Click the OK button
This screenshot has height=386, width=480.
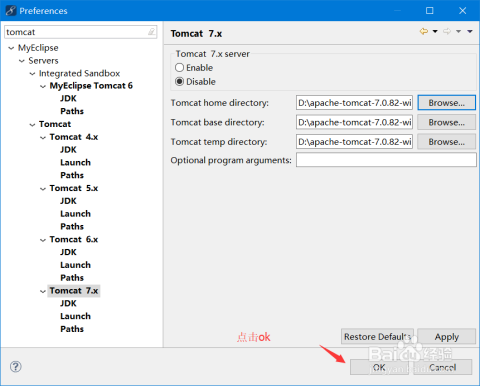pyautogui.click(x=379, y=367)
